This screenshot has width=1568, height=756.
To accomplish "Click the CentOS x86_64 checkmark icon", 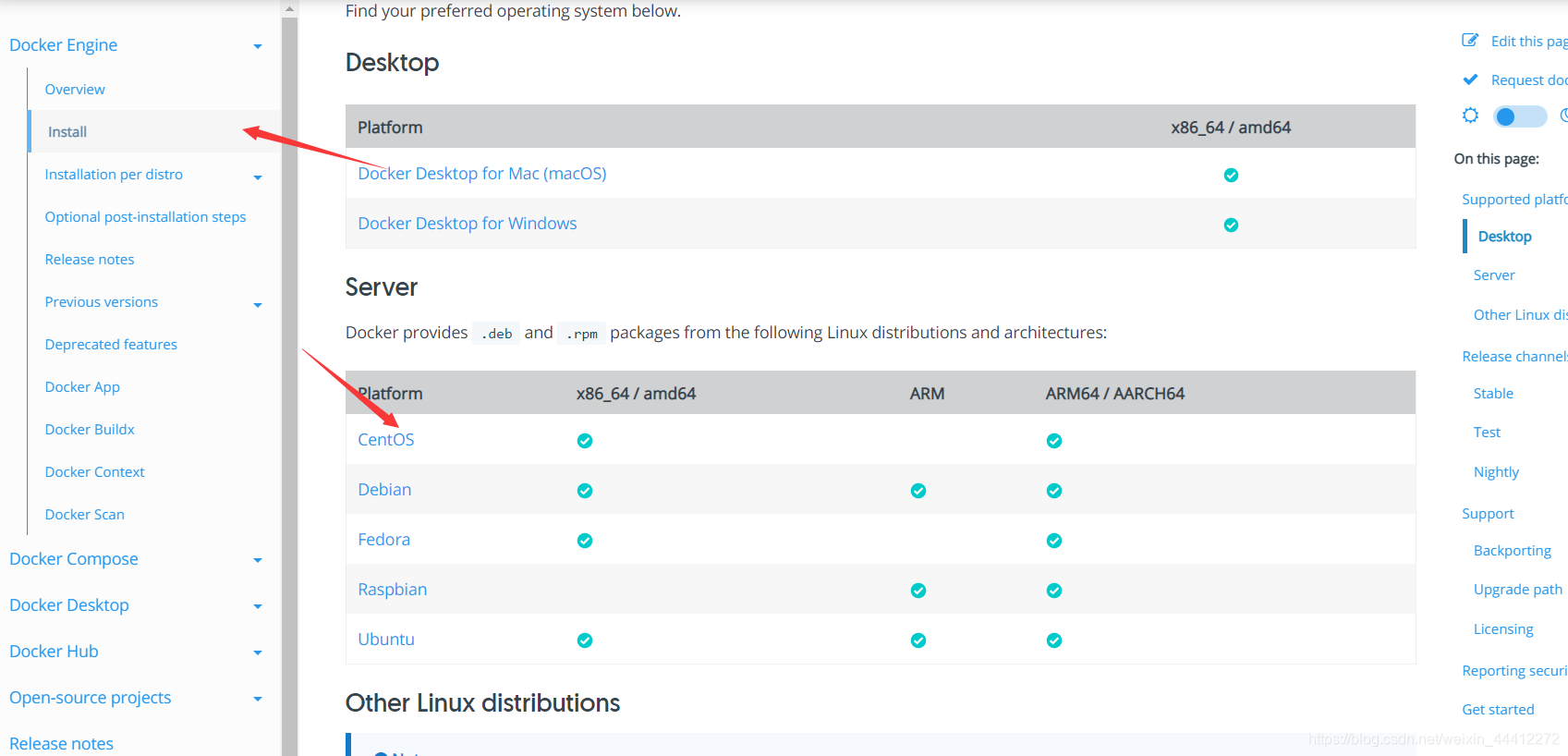I will [x=585, y=441].
